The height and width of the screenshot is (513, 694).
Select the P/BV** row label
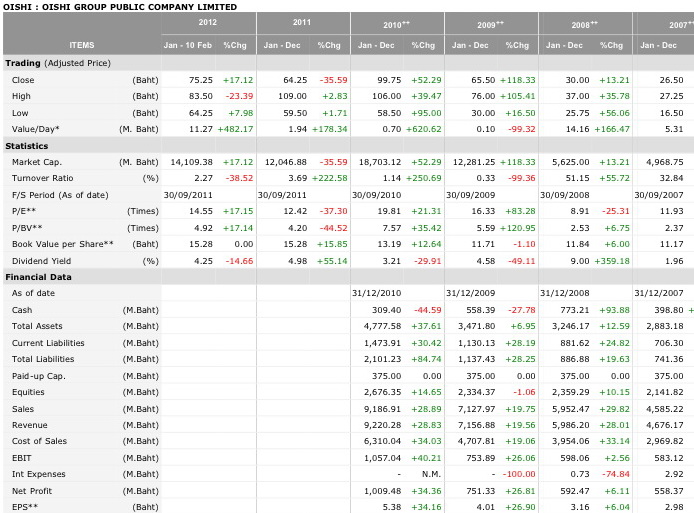point(27,228)
